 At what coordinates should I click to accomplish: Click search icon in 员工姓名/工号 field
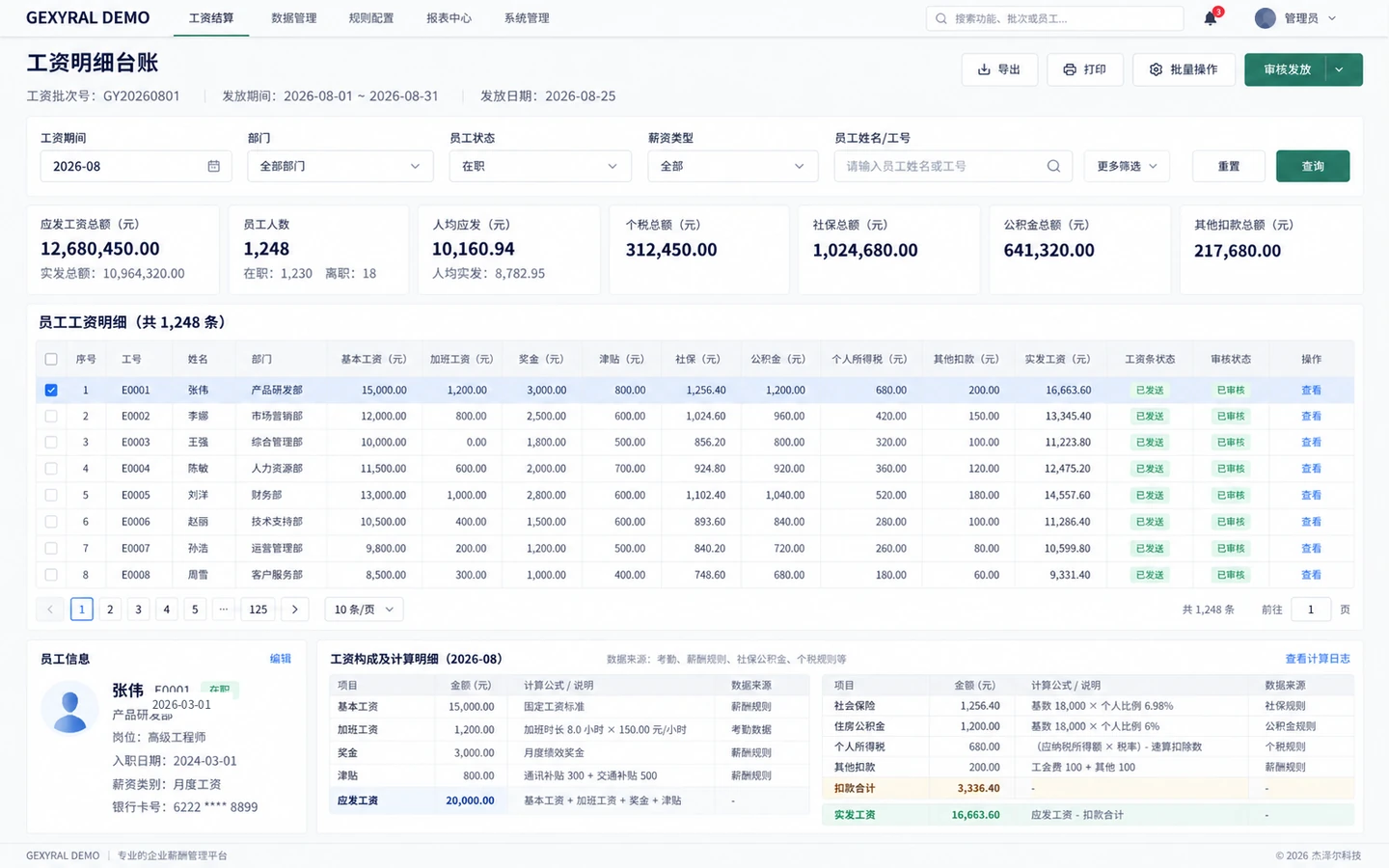point(1053,166)
